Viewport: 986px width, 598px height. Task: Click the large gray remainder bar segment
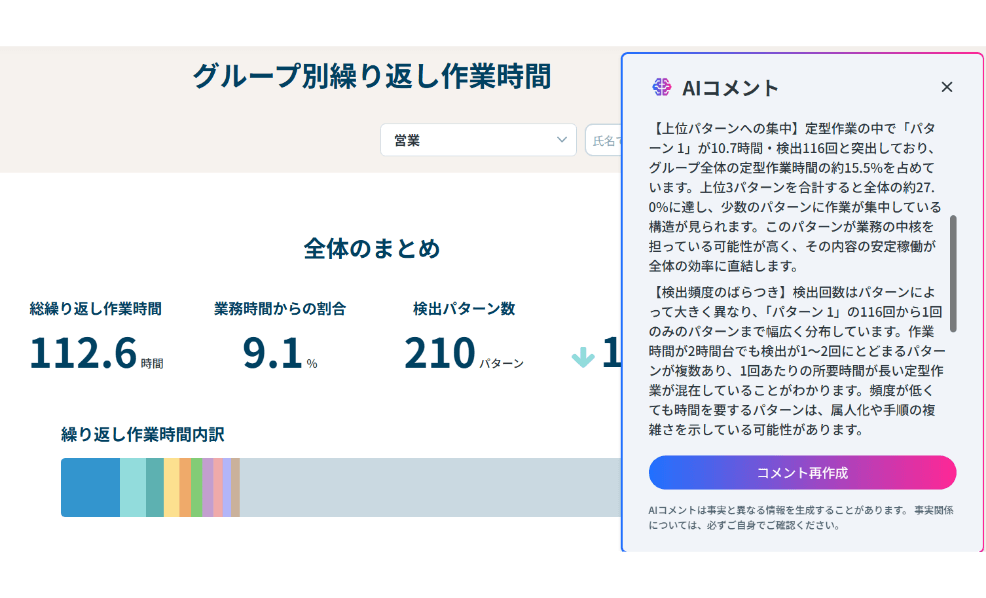pyautogui.click(x=431, y=487)
